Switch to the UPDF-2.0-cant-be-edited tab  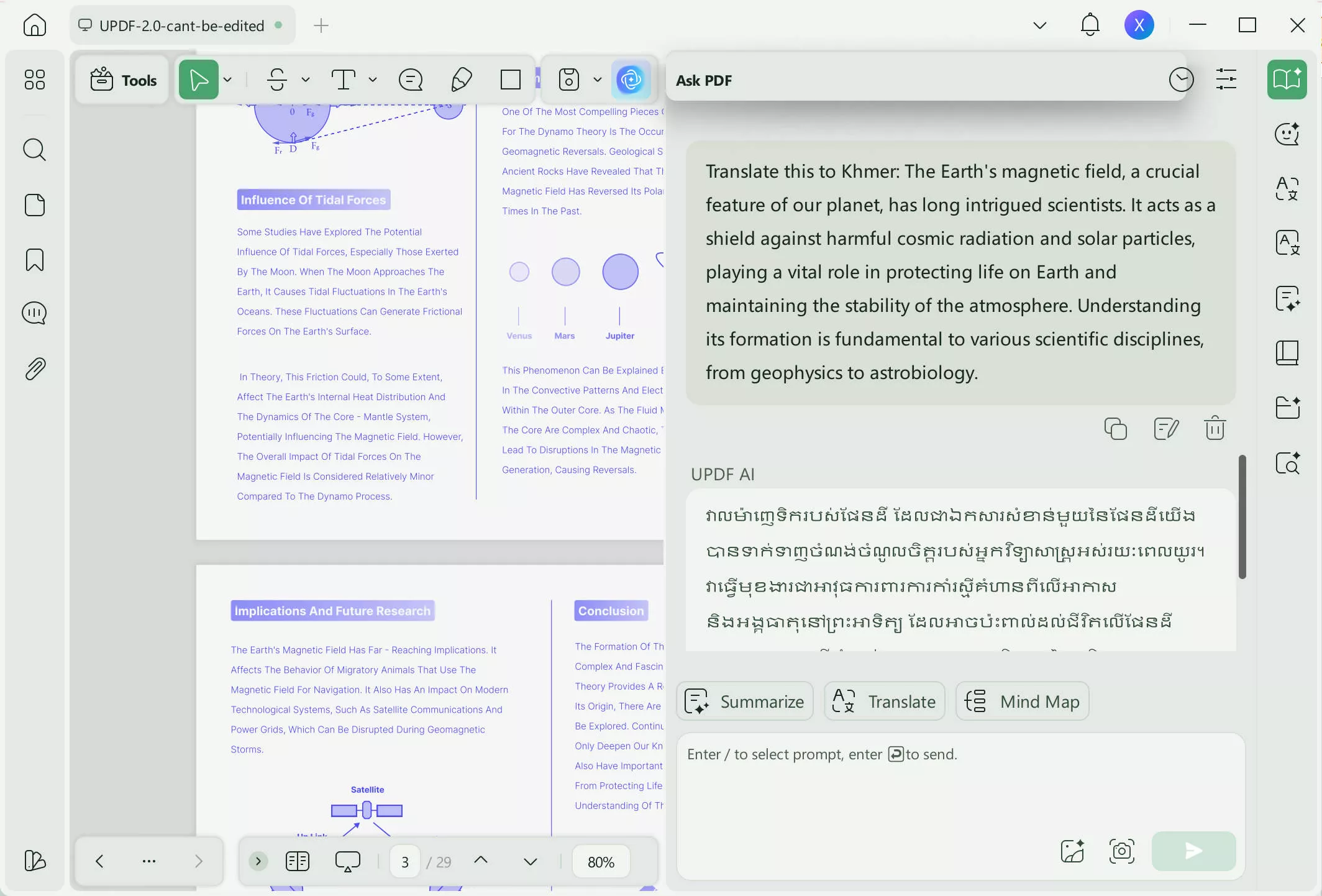pos(181,25)
